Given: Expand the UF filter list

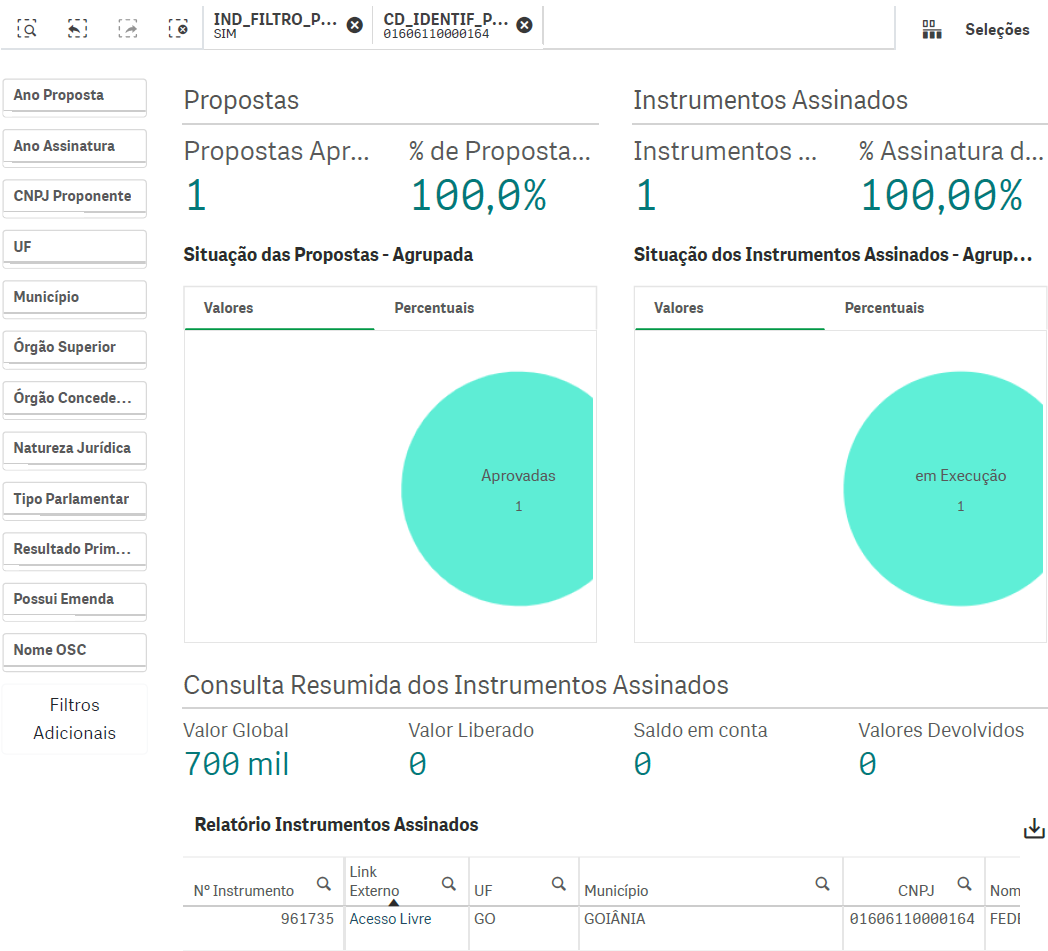Looking at the screenshot, I should [x=75, y=247].
